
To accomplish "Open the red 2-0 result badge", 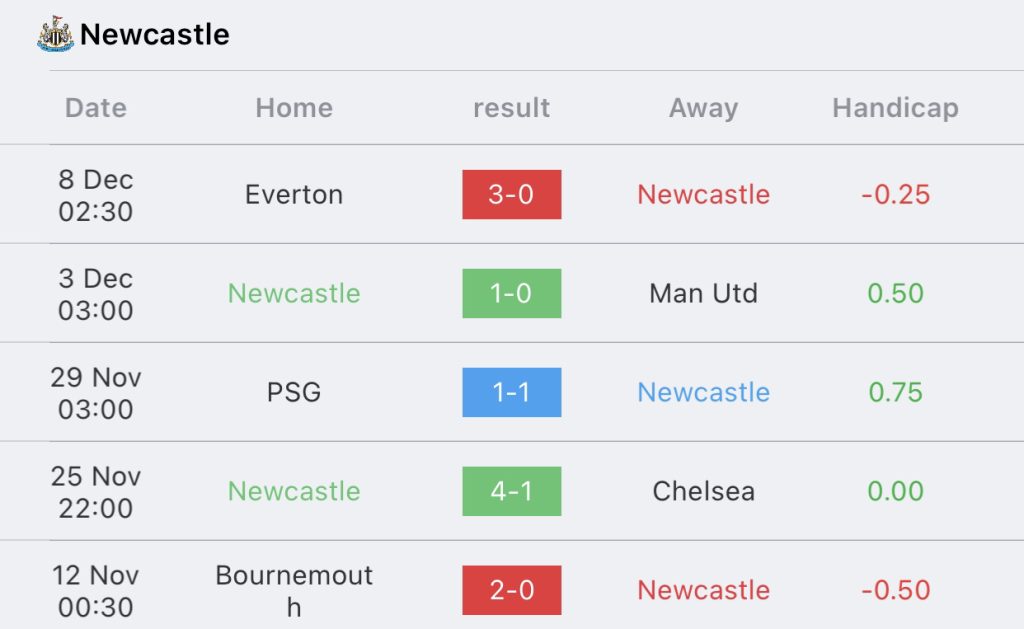I will point(511,590).
